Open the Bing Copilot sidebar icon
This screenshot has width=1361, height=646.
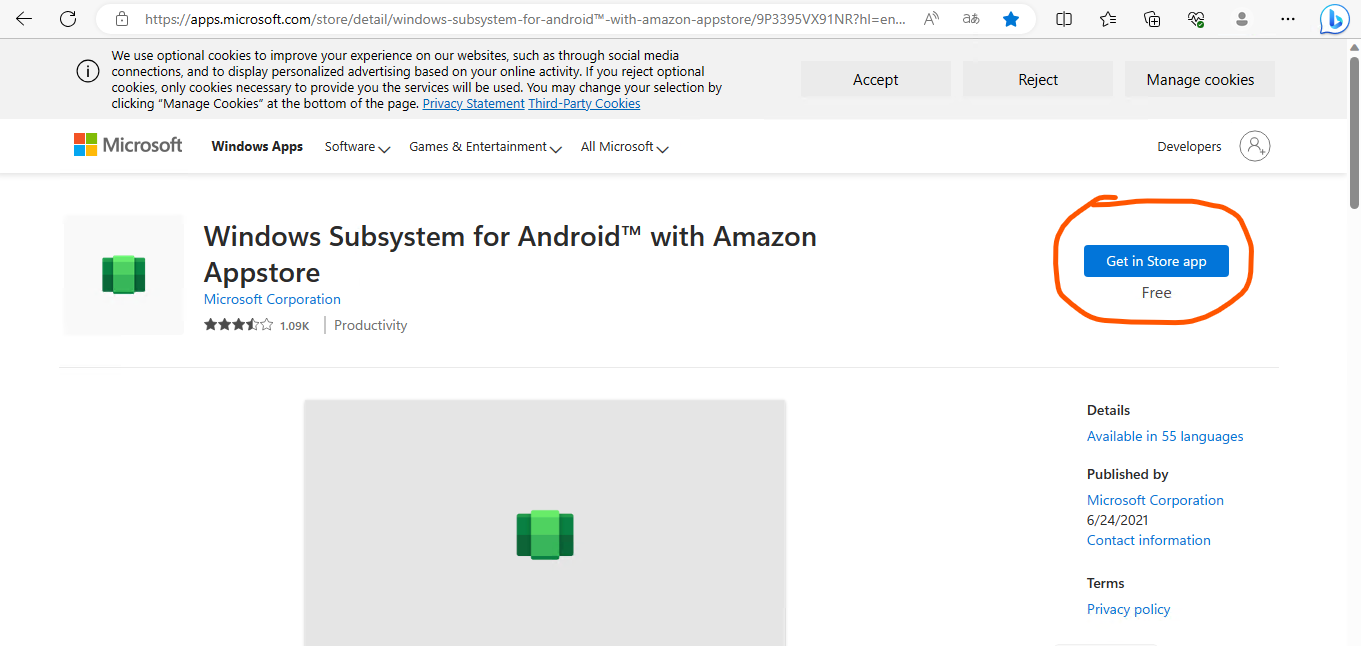(x=1335, y=19)
